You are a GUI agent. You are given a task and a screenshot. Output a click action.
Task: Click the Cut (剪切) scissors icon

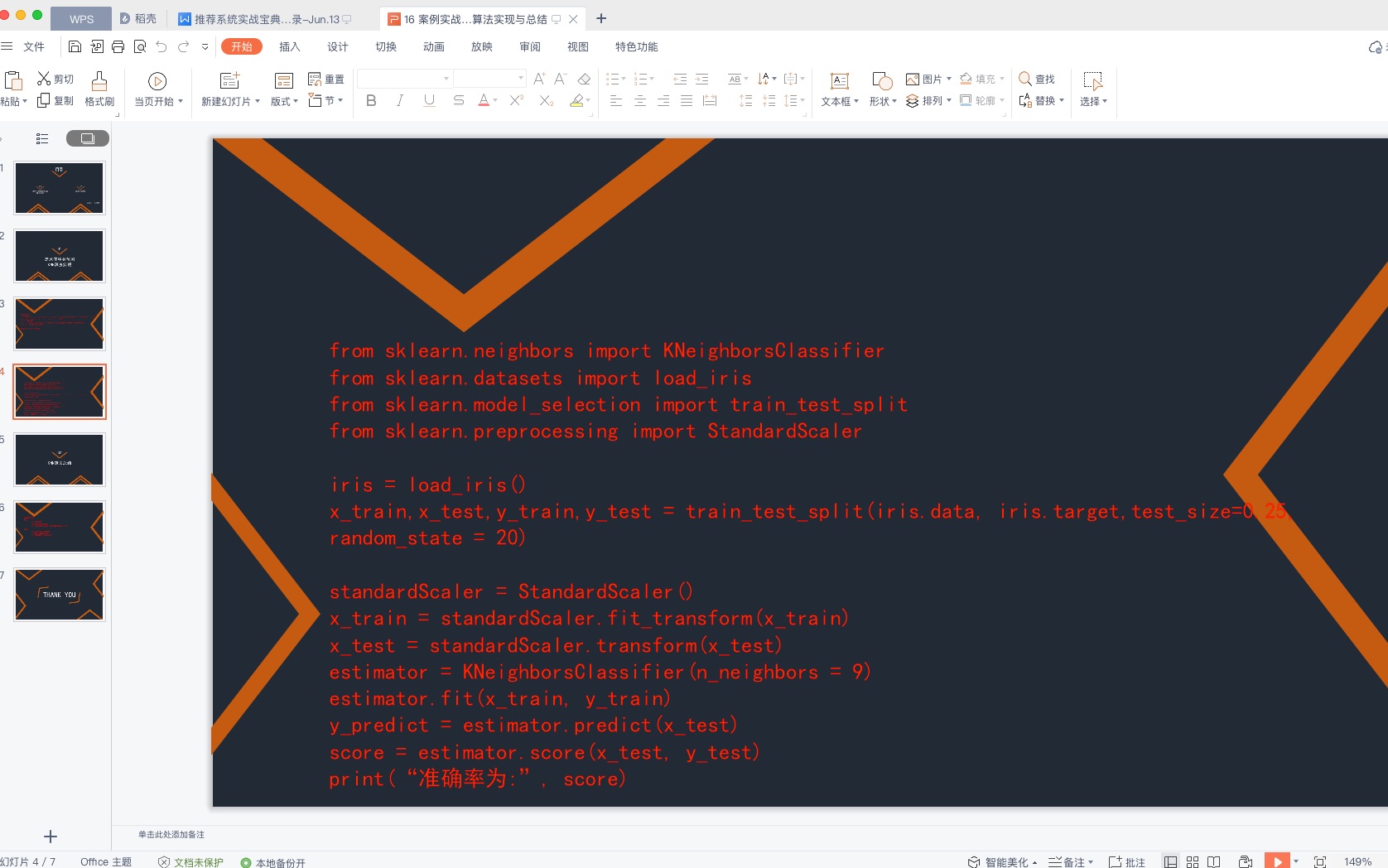click(x=44, y=79)
